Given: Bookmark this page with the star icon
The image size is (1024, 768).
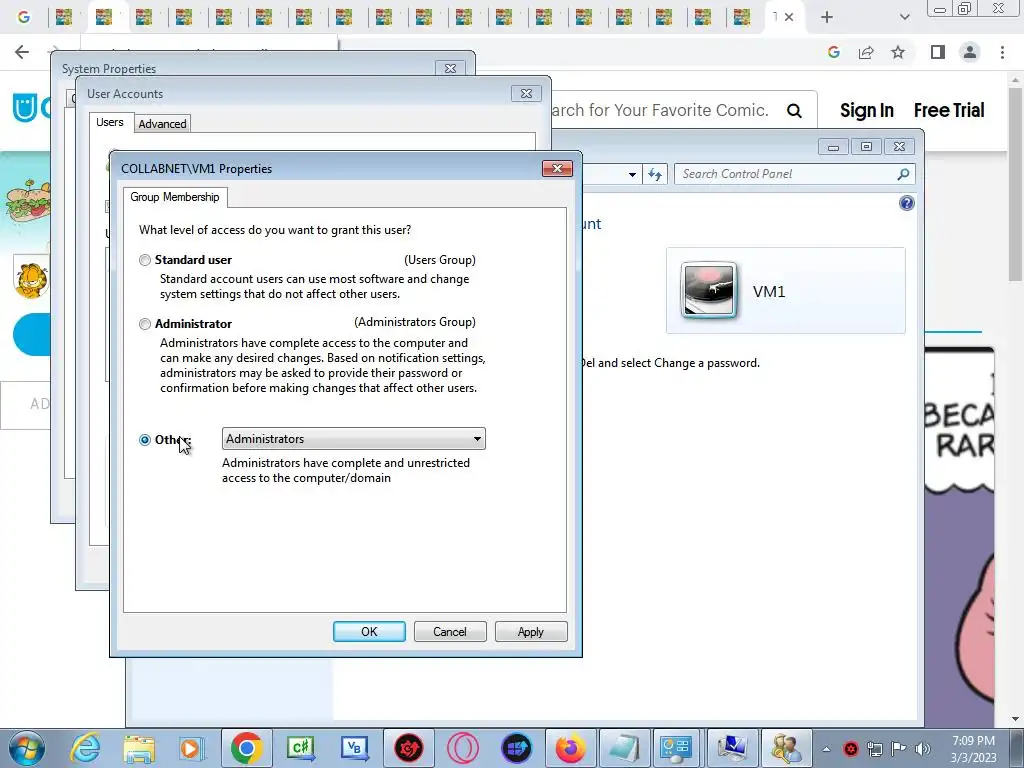Looking at the screenshot, I should [898, 52].
